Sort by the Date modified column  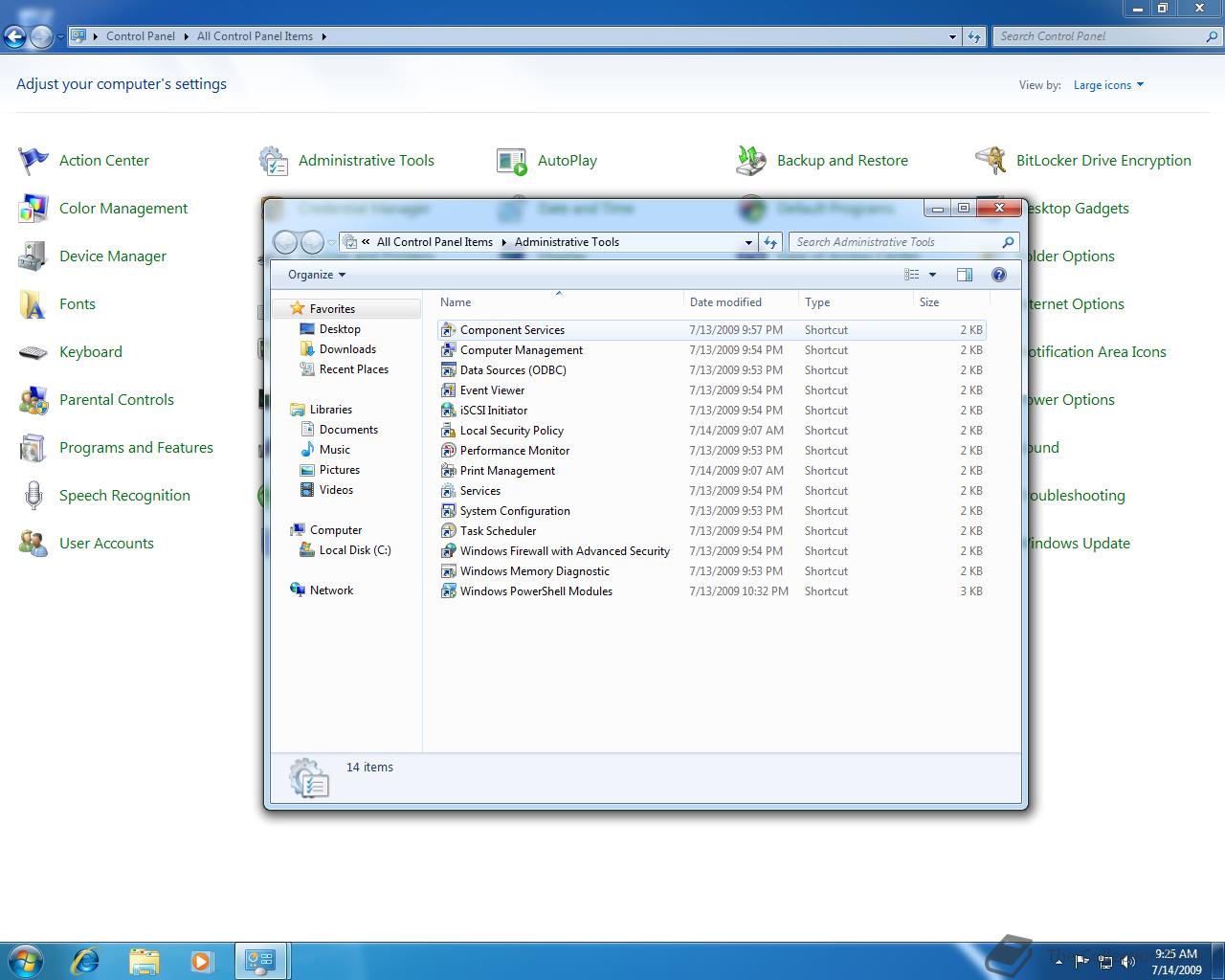[x=725, y=302]
